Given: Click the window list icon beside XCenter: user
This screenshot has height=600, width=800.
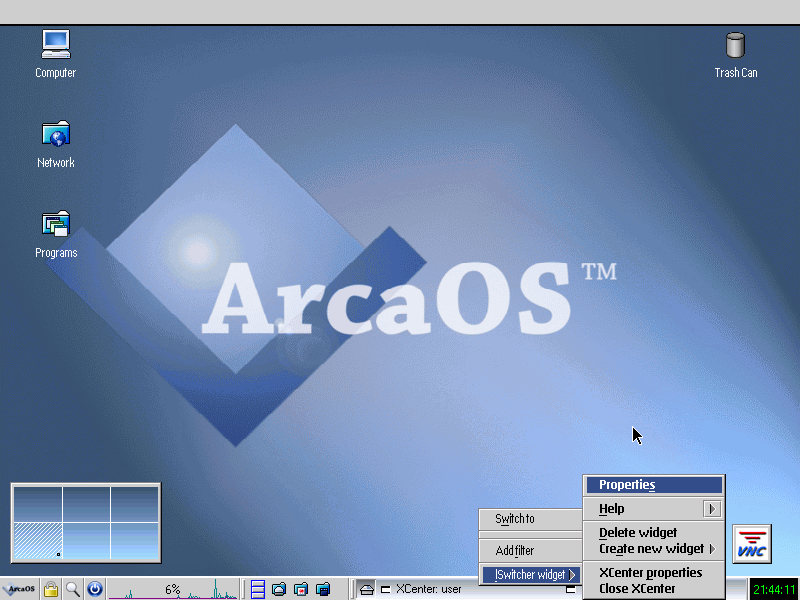Looking at the screenshot, I should (366, 589).
